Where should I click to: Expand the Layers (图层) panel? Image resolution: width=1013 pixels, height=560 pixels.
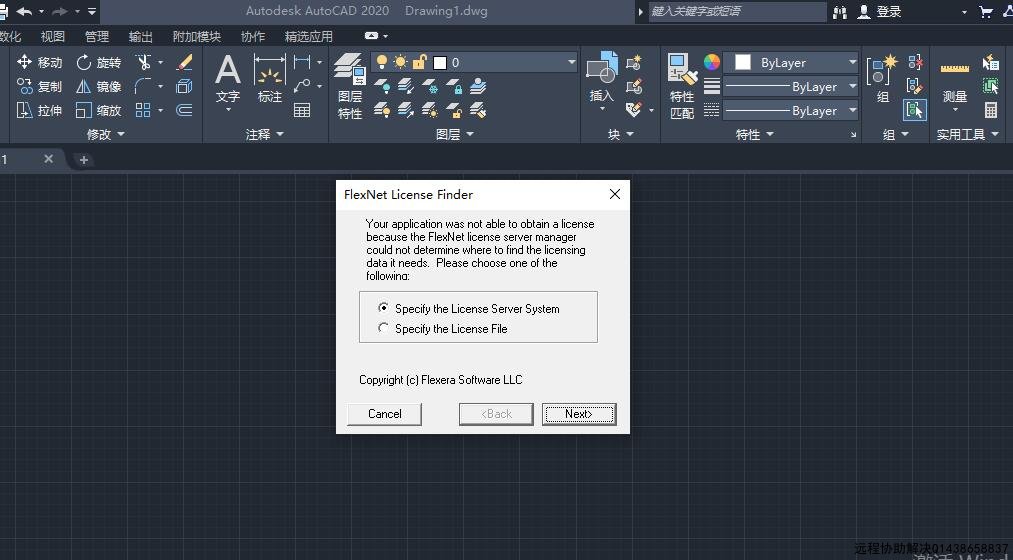pyautogui.click(x=454, y=134)
